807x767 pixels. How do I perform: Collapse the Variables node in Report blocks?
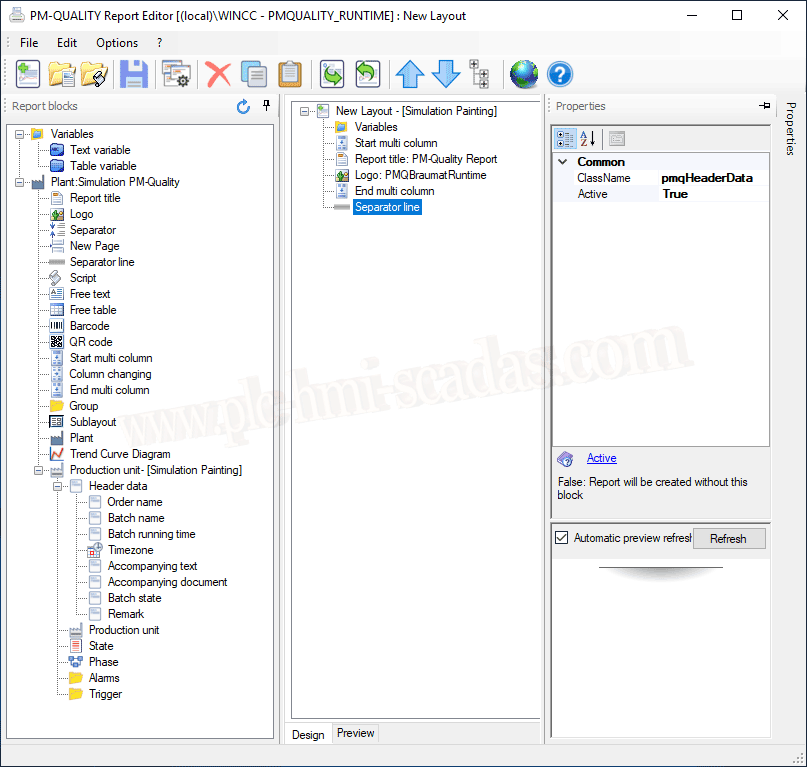click(20, 134)
